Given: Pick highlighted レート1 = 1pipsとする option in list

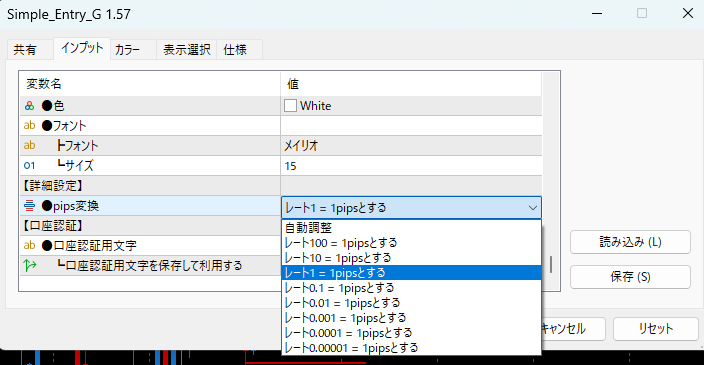Looking at the screenshot, I should [411, 273].
